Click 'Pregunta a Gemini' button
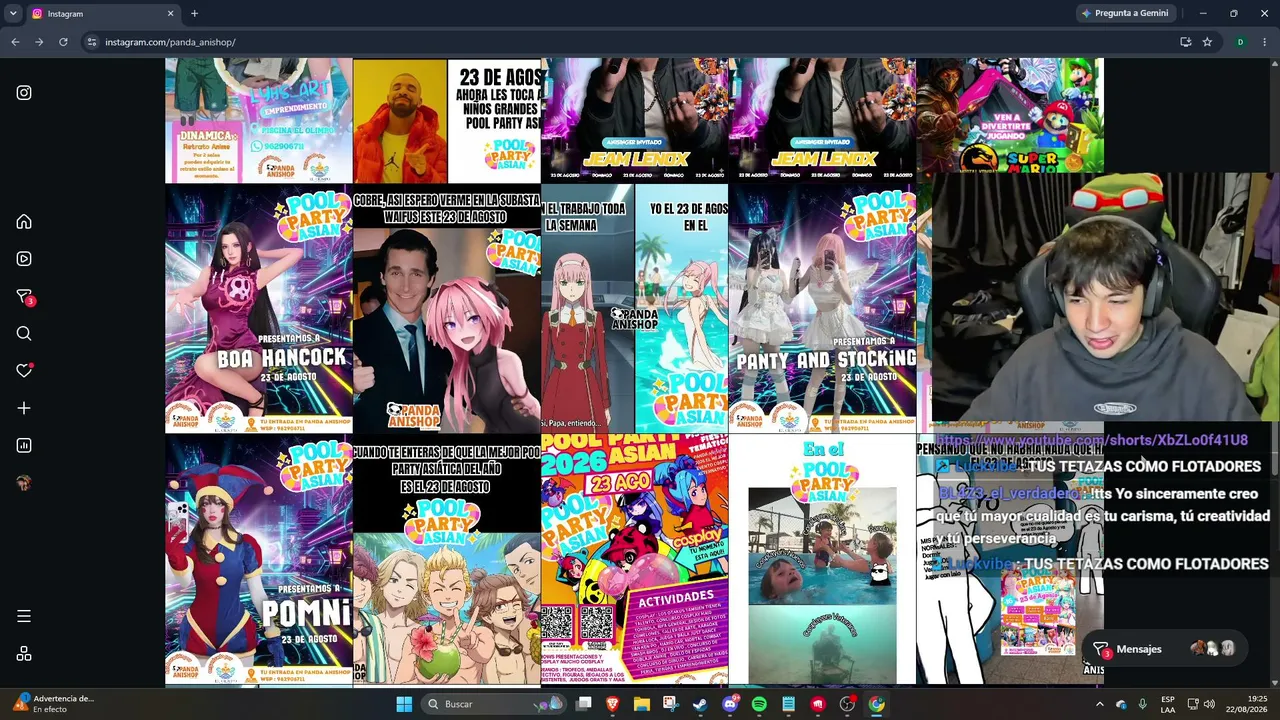Image resolution: width=1280 pixels, height=720 pixels. coord(1124,13)
